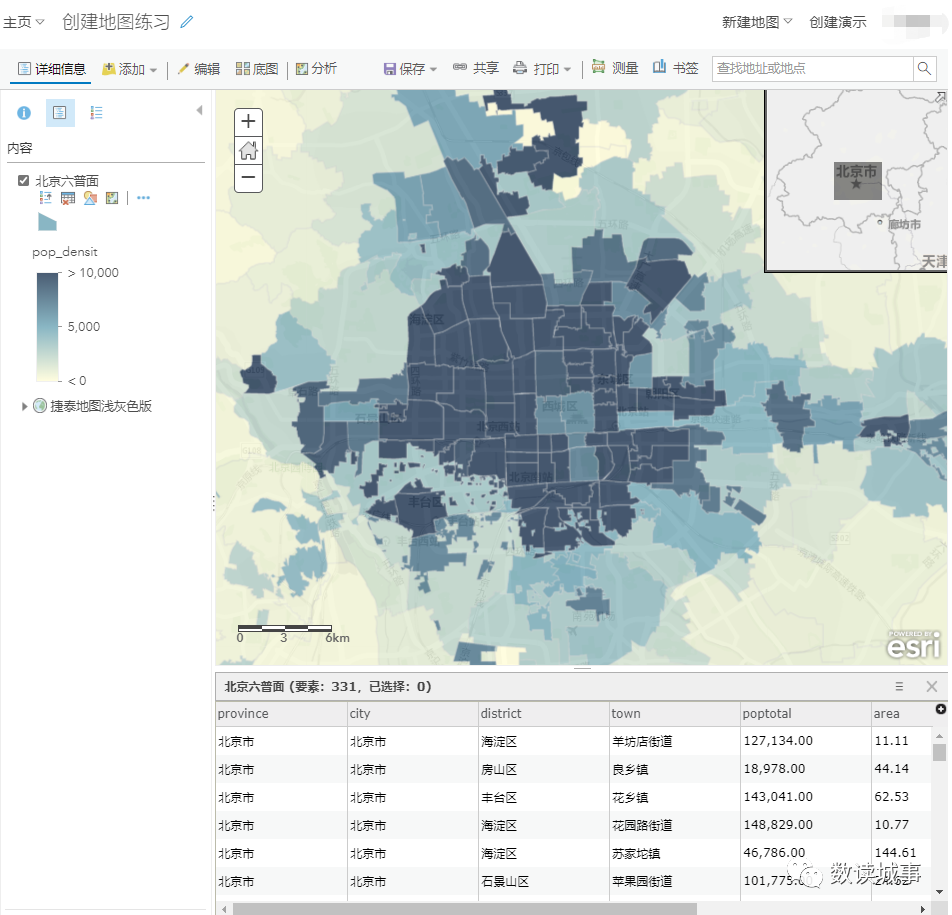The height and width of the screenshot is (915, 952).
Task: Select the 捷泰地图浅灰色版 basemap entry
Action: click(x=101, y=406)
